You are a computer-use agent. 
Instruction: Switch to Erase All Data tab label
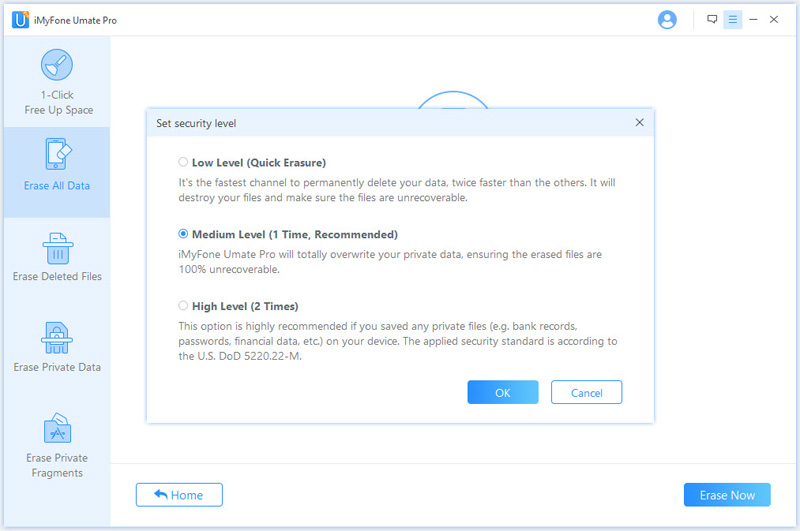coord(57,186)
